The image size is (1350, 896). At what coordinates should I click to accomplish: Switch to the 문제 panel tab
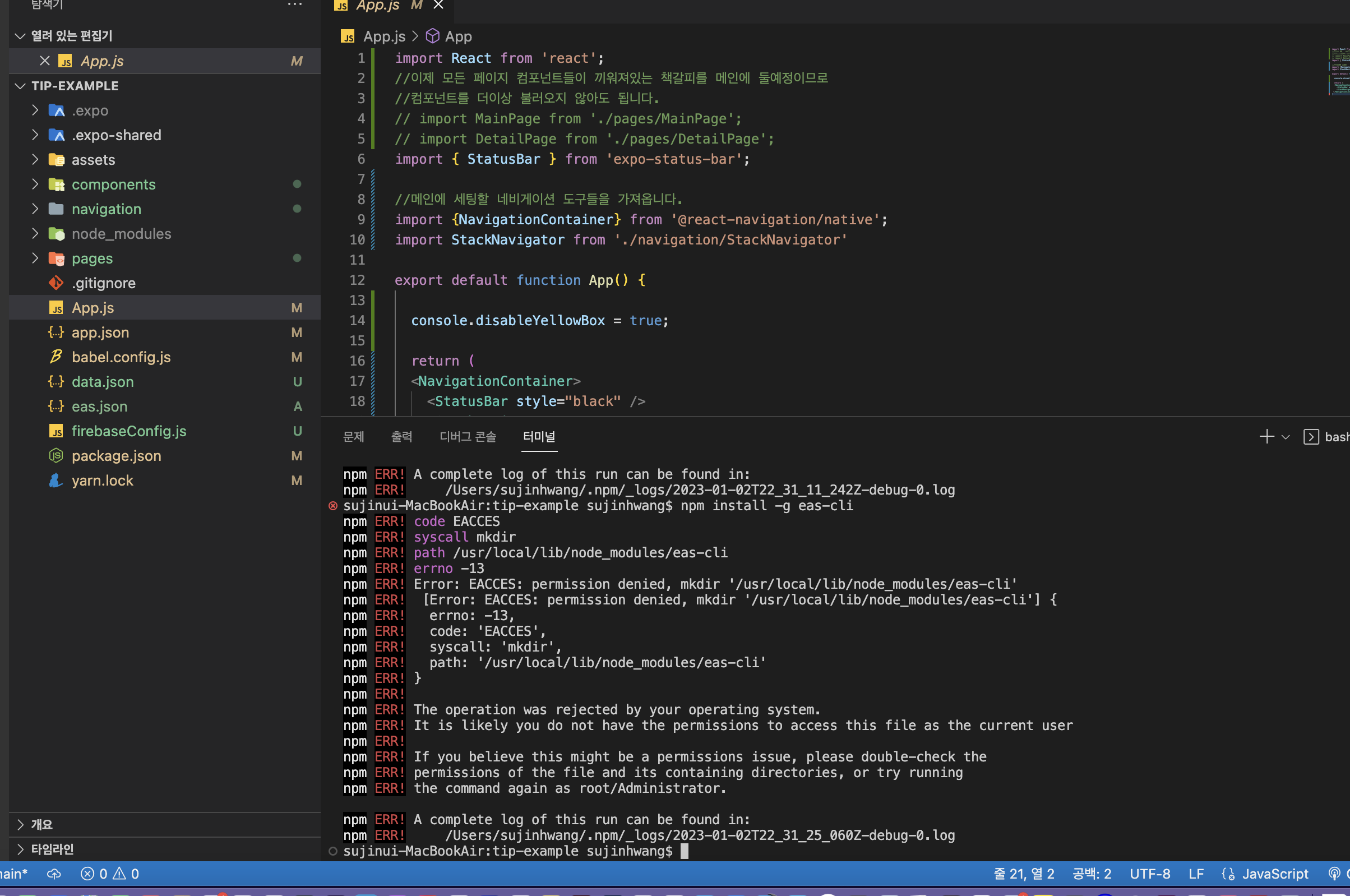[353, 437]
